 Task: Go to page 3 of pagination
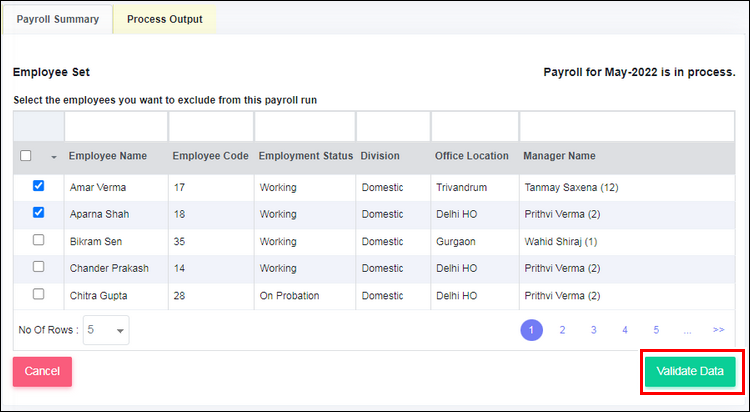click(x=594, y=330)
